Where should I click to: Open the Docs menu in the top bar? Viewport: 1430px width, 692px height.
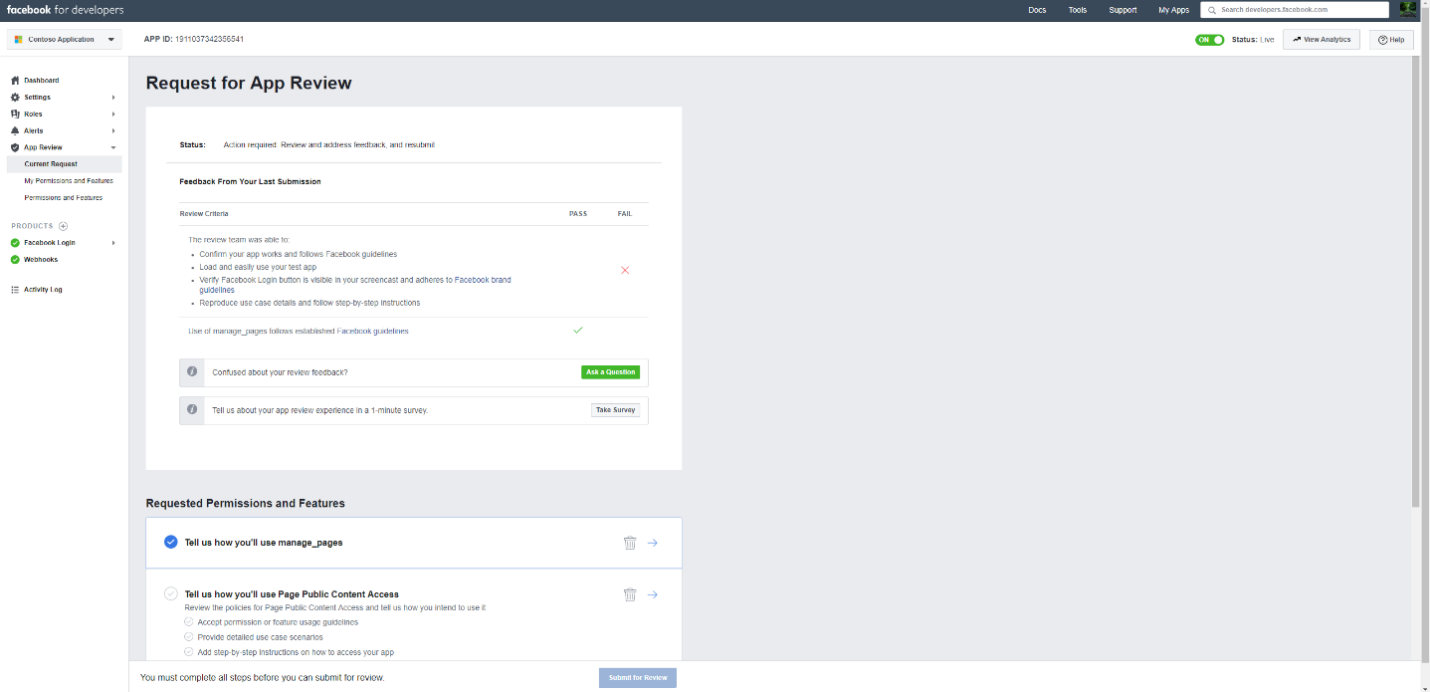pos(1037,10)
